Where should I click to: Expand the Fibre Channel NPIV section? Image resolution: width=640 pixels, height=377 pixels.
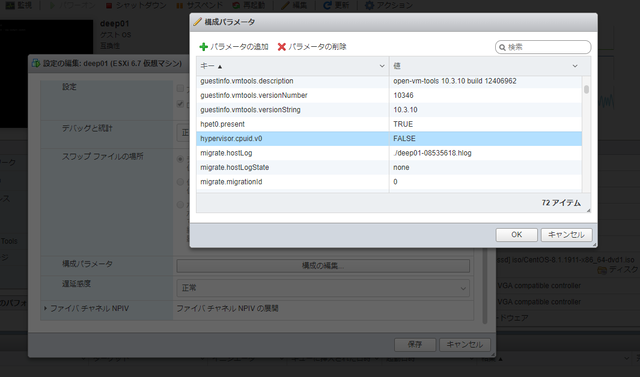(45, 308)
